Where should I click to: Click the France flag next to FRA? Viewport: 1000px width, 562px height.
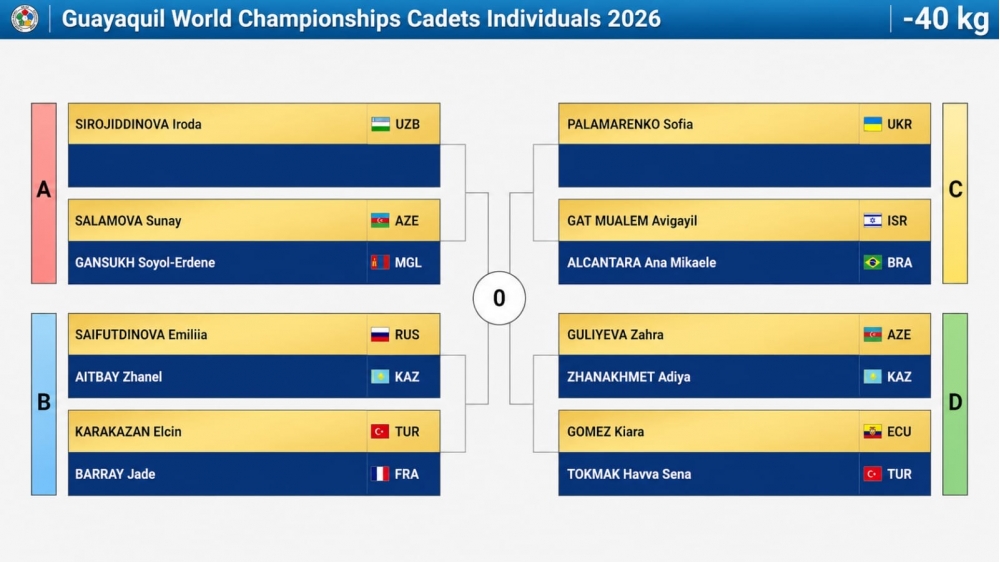click(x=380, y=474)
